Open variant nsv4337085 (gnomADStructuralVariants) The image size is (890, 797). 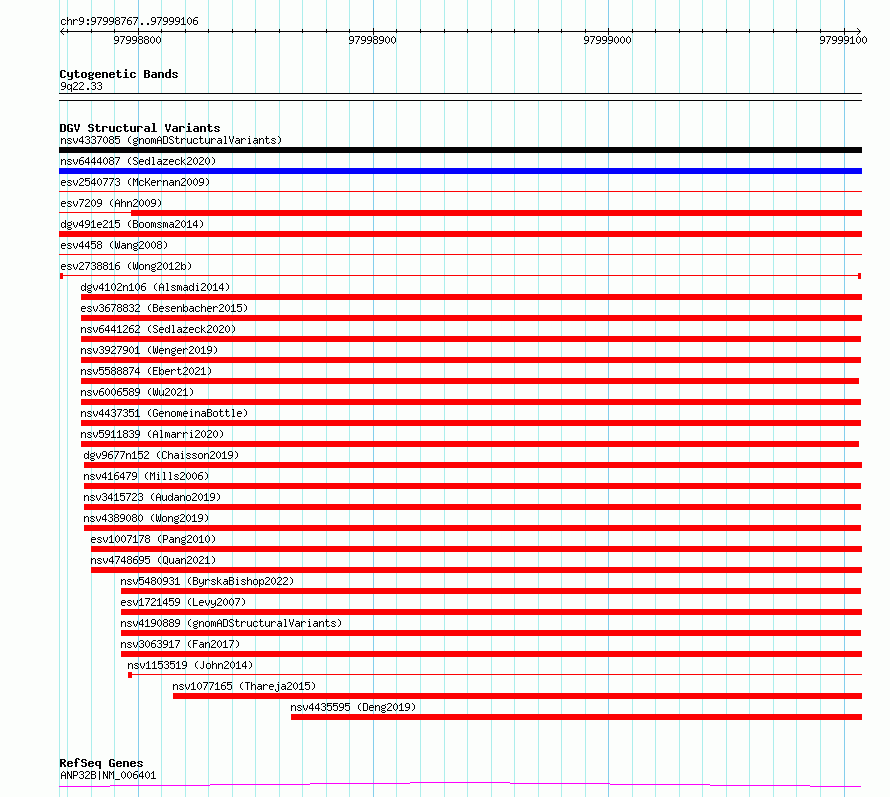click(x=171, y=140)
